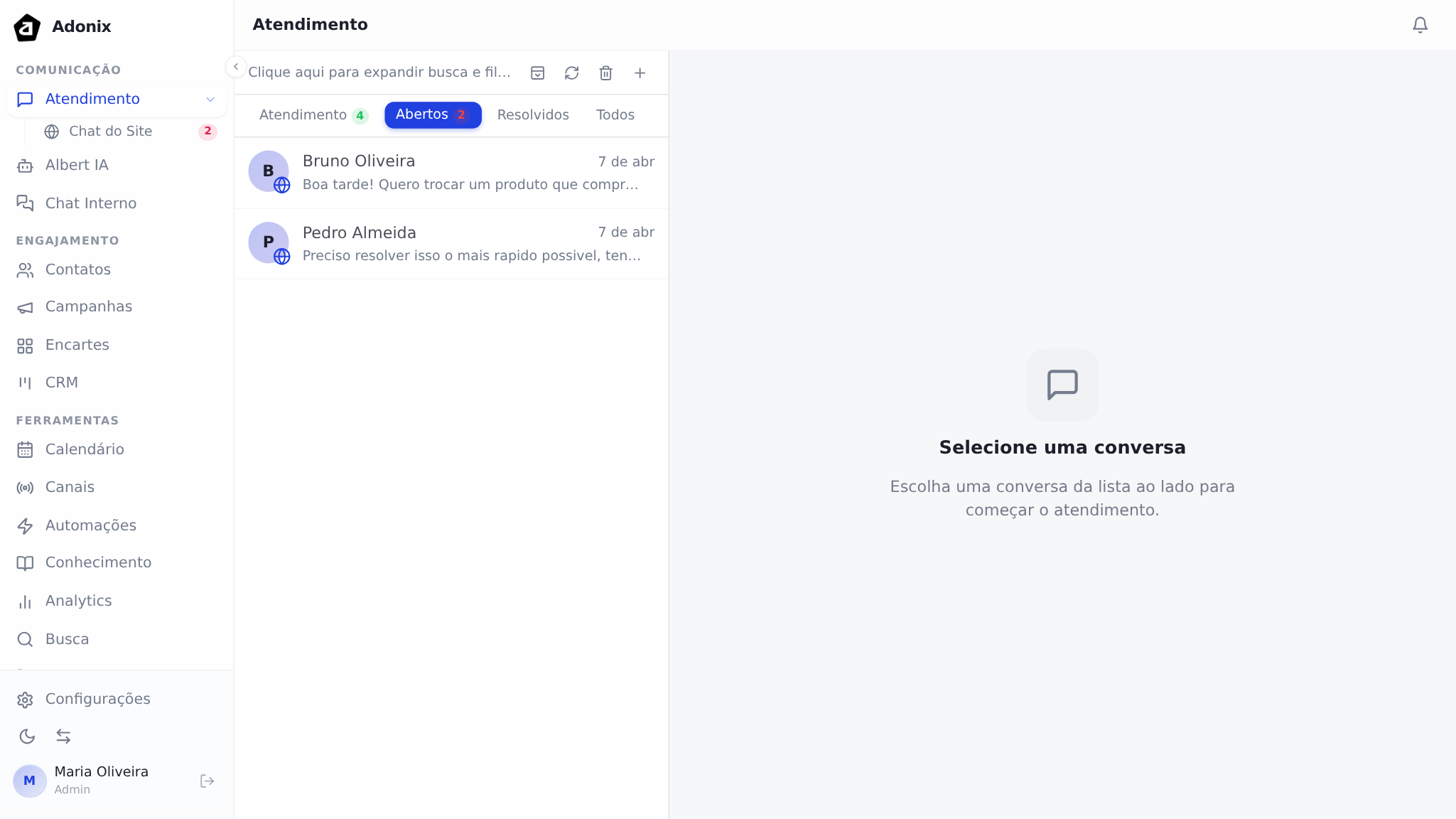Click the CRM kanban icon
The image size is (1456, 819).
point(25,383)
